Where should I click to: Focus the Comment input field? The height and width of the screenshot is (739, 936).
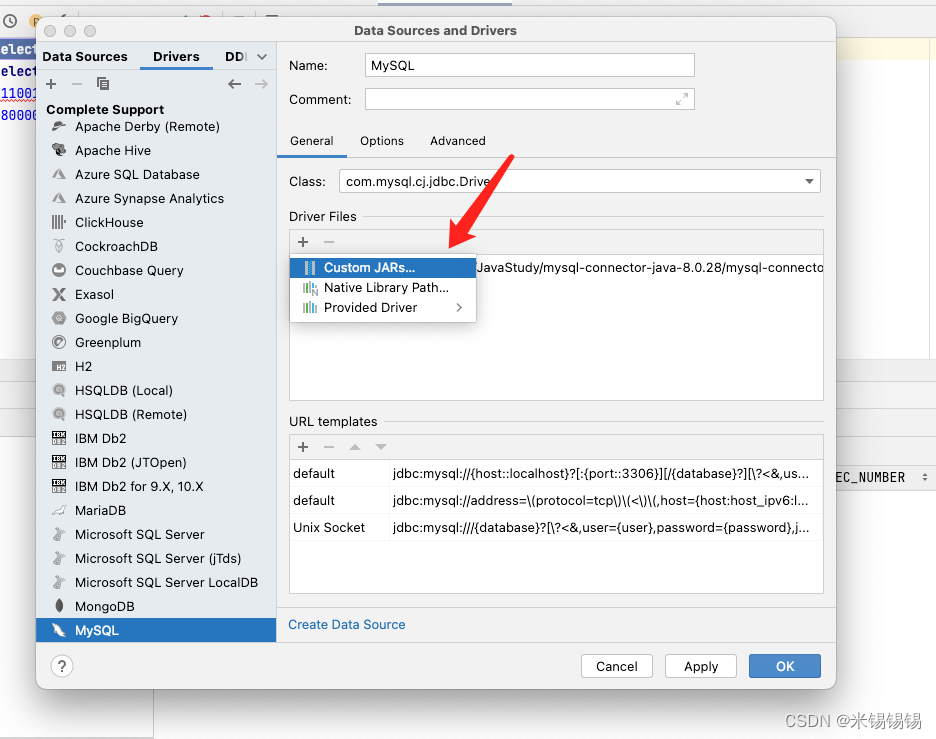click(x=529, y=99)
